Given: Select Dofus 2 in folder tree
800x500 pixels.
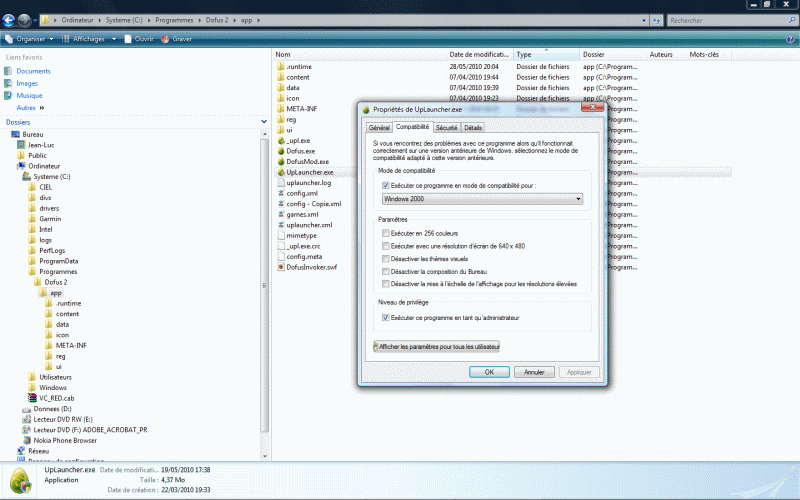Looking at the screenshot, I should pyautogui.click(x=56, y=282).
